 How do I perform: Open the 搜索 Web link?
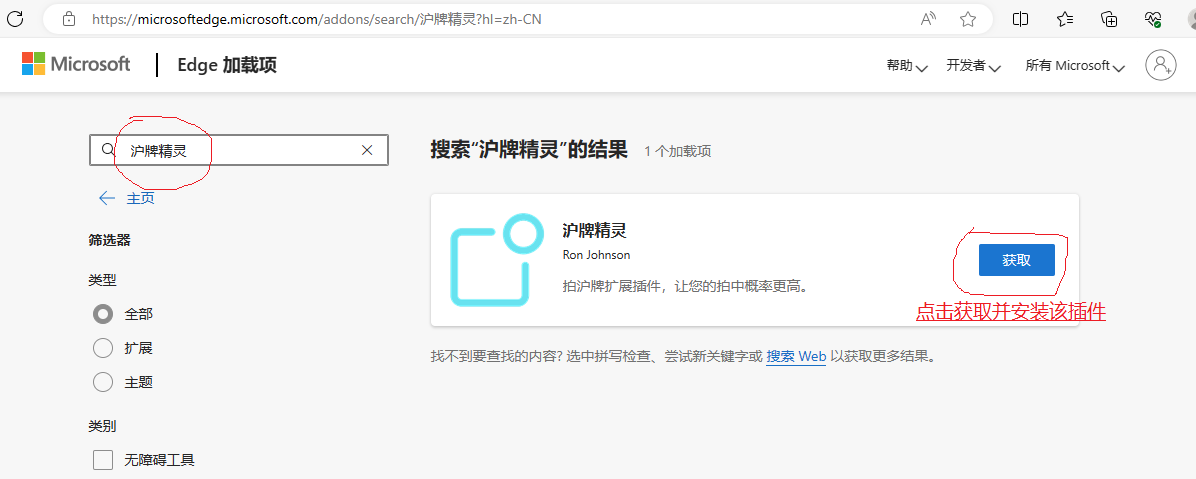(796, 356)
